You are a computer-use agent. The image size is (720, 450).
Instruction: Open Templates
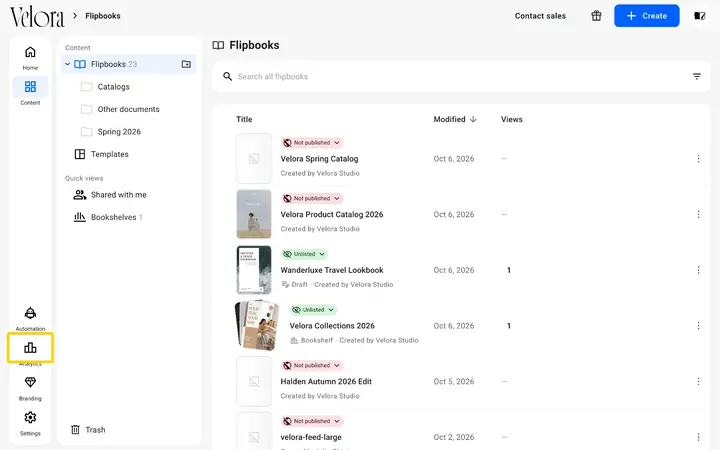[109, 154]
